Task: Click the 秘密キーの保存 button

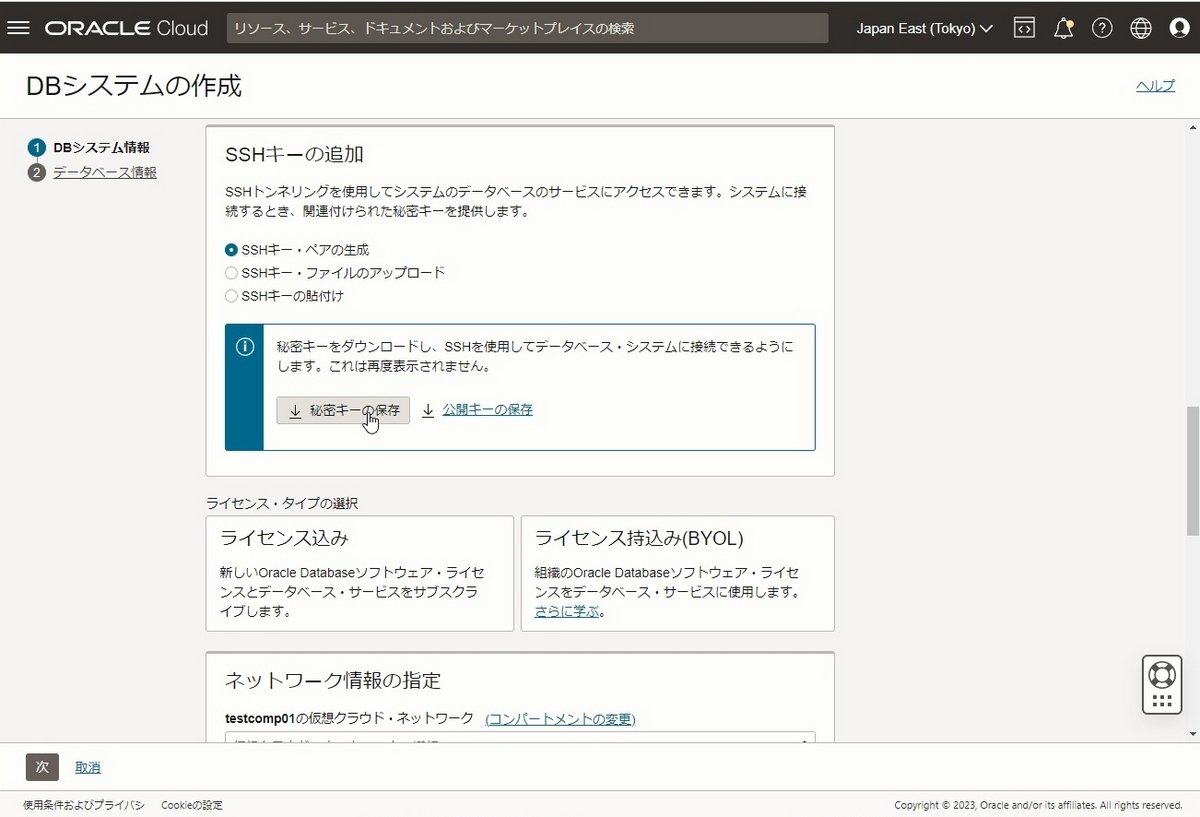Action: coord(343,410)
